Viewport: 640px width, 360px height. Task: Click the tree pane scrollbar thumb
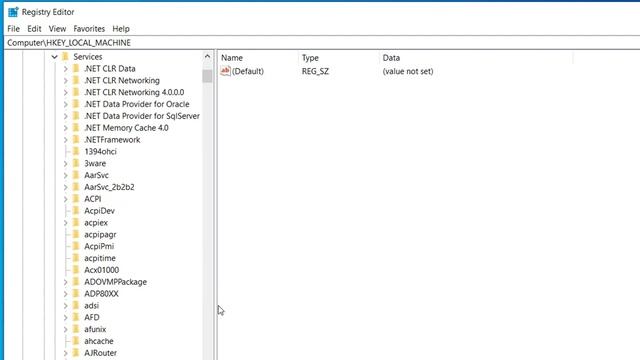(x=207, y=76)
